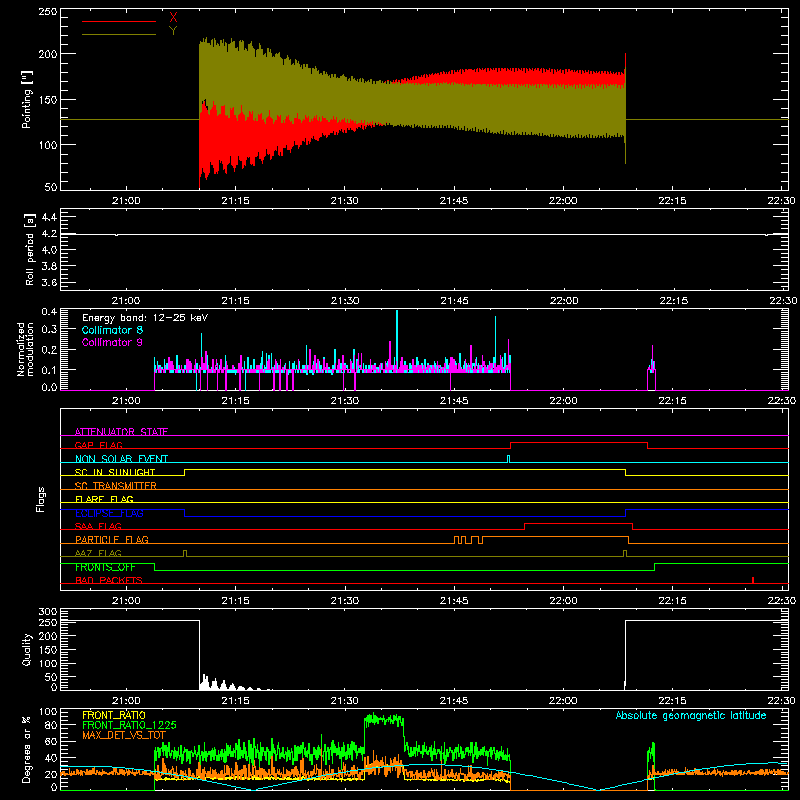
Task: Click the 'Quality' axis label
Action: pyautogui.click(x=27, y=649)
